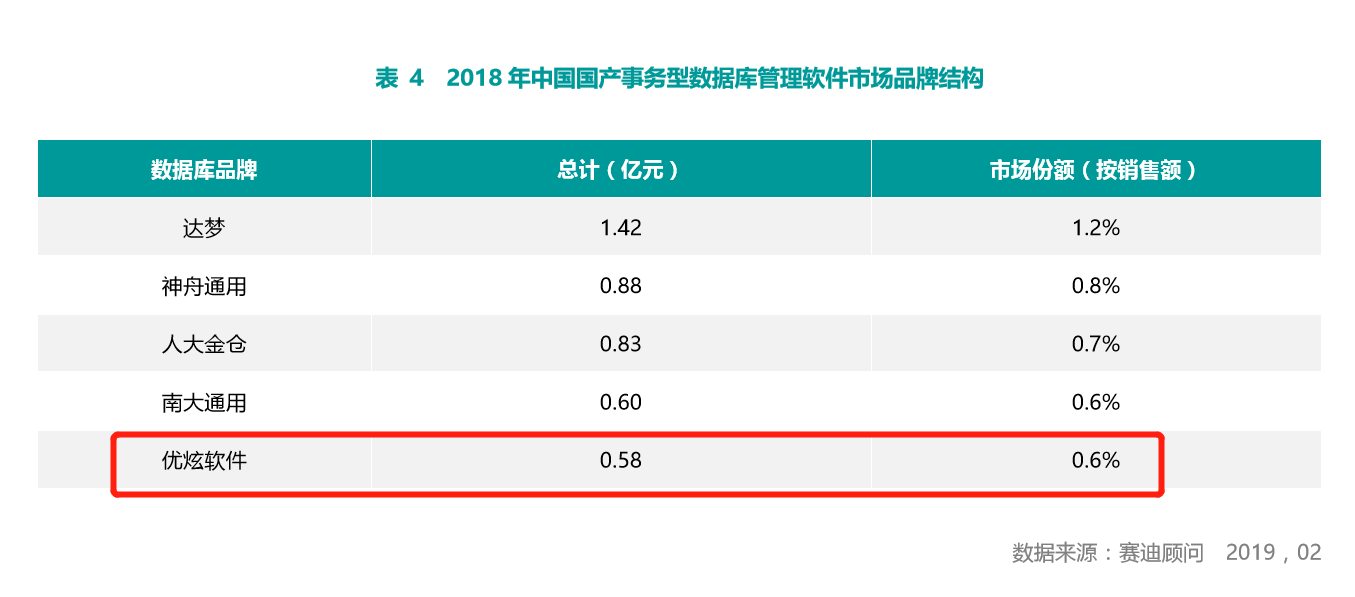This screenshot has width=1355, height=597.
Task: Click the 0.83 total value cell
Action: click(621, 344)
